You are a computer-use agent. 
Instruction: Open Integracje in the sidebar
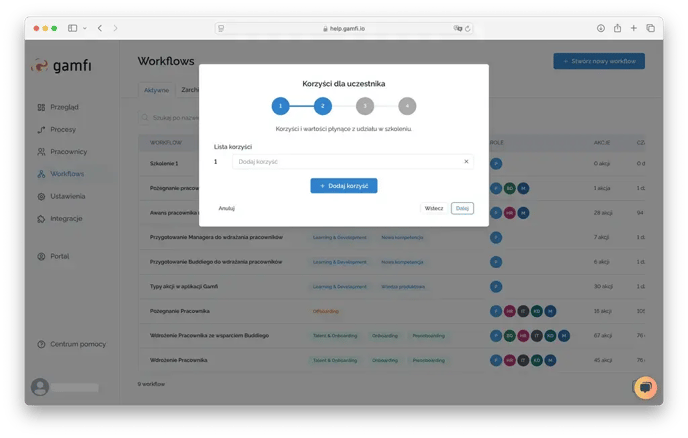click(41, 218)
